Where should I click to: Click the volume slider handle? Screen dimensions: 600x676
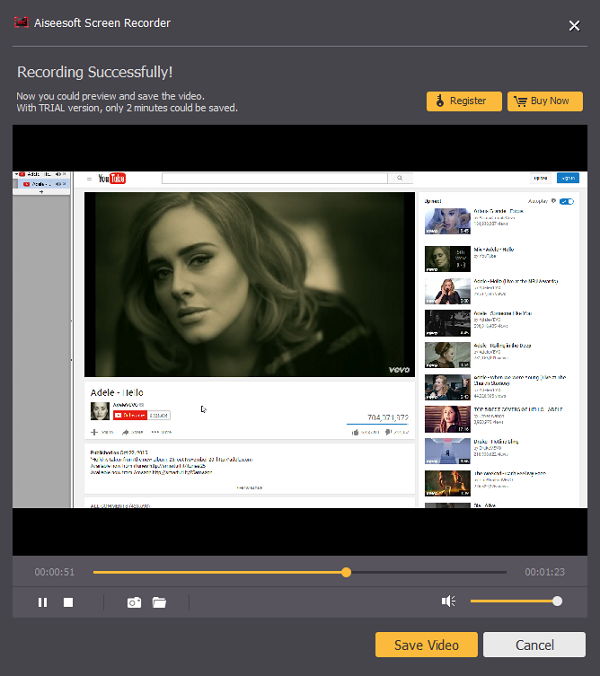557,601
